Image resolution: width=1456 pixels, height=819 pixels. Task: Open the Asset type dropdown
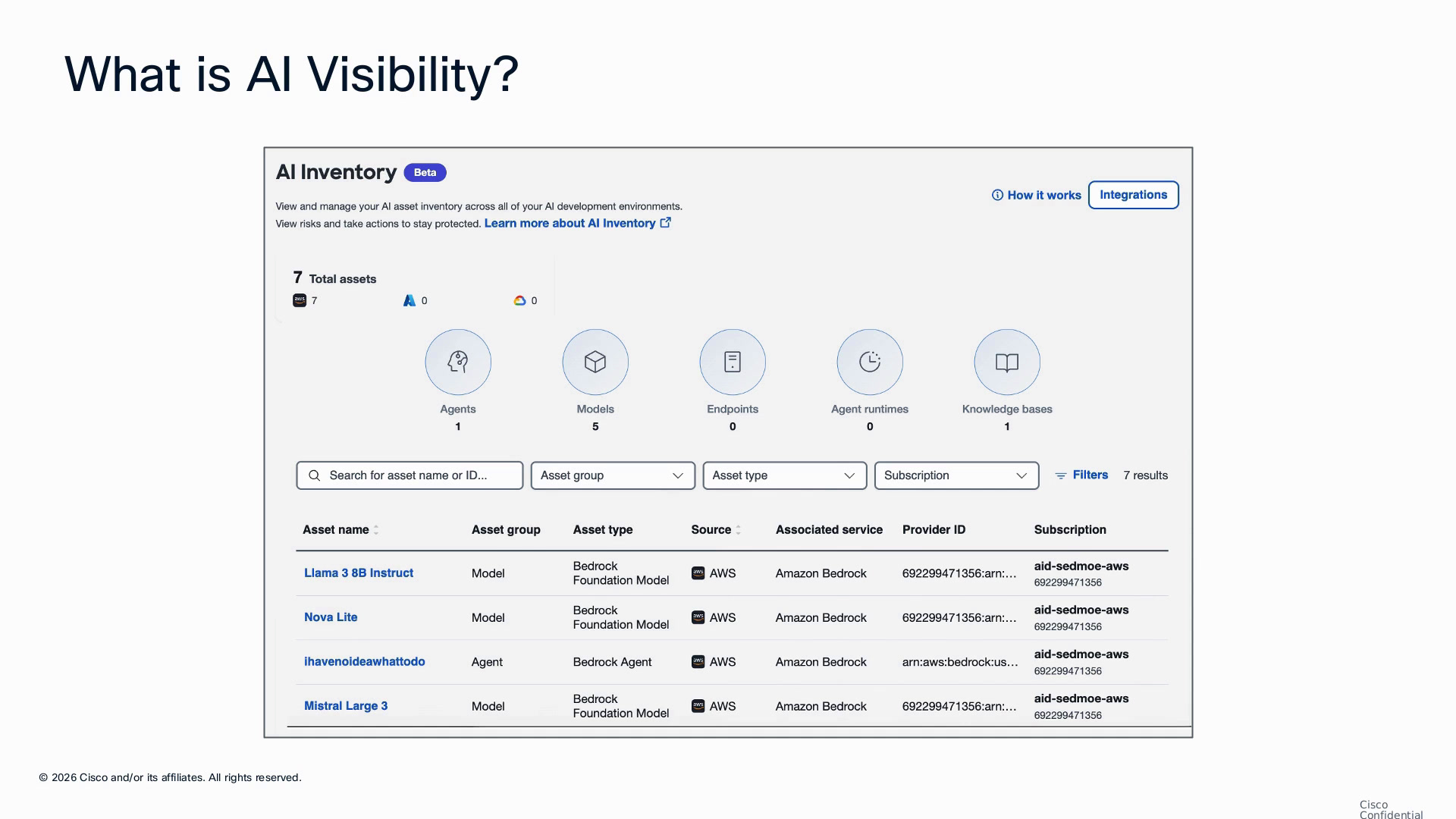[785, 475]
